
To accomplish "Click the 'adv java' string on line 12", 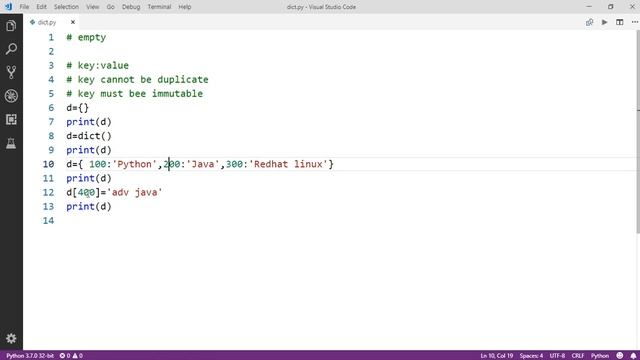I will [x=134, y=192].
